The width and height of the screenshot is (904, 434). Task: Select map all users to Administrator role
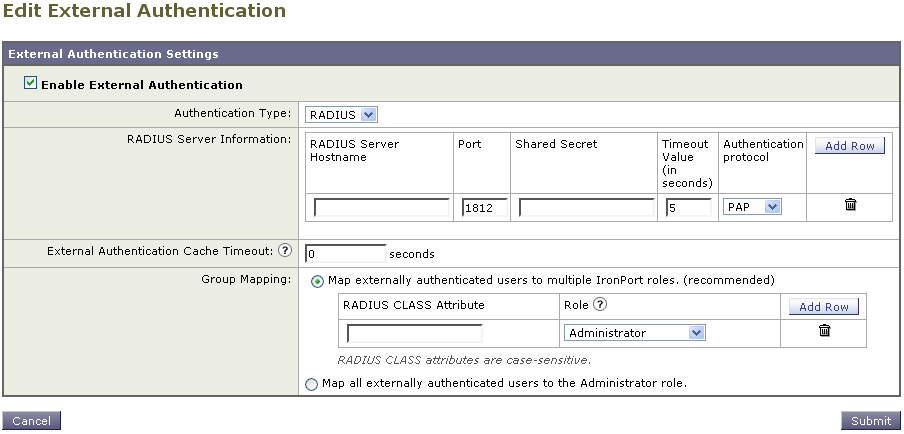311,384
